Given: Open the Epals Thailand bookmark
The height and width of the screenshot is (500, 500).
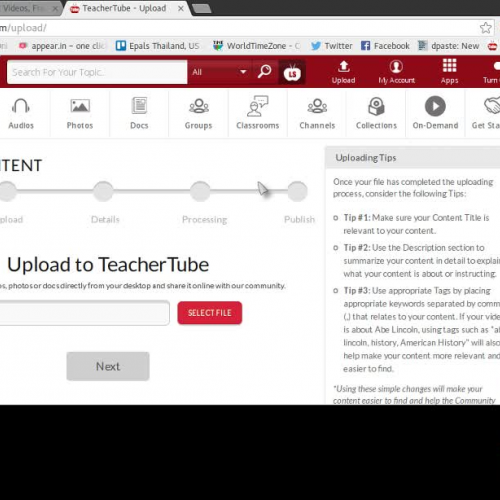Looking at the screenshot, I should click(x=158, y=46).
